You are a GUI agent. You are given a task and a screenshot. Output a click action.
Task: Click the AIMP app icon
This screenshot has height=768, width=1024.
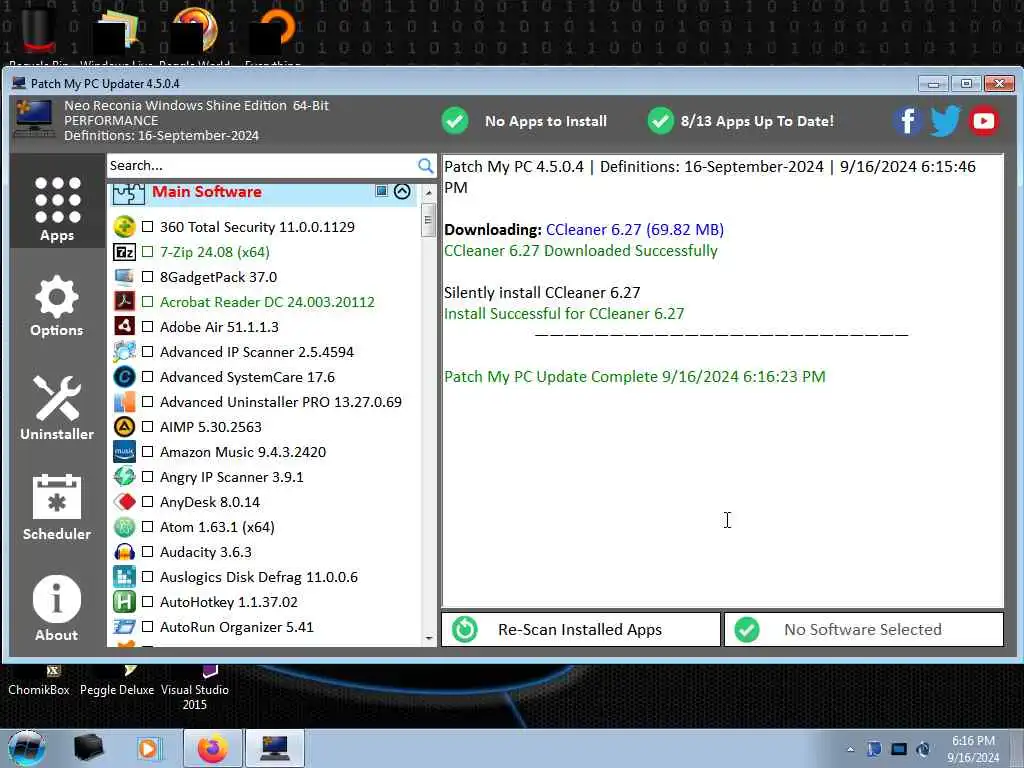(x=124, y=426)
